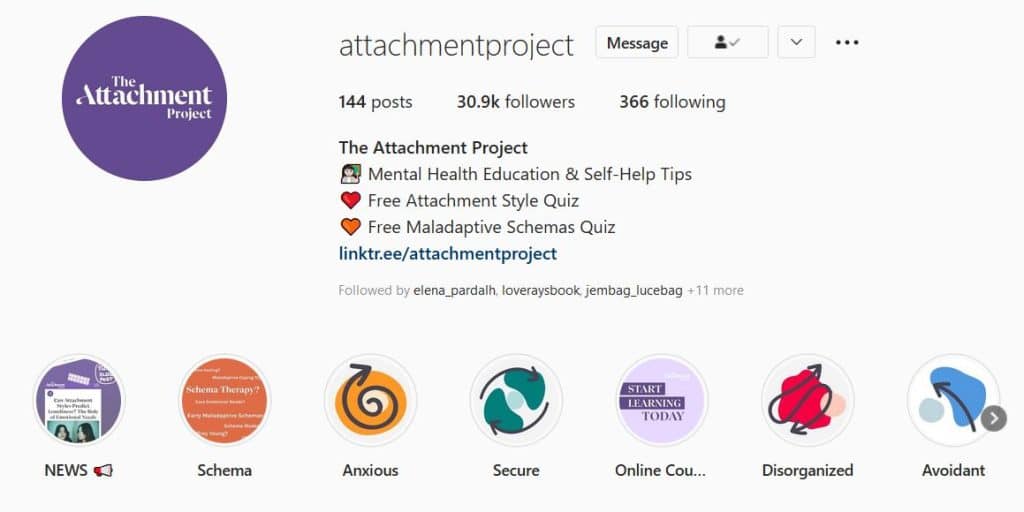Viewport: 1024px width, 512px height.
Task: Open The Attachment Project profile picture
Action: 144,99
